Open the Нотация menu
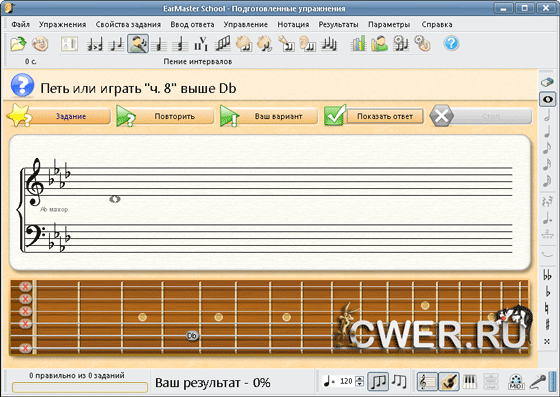The image size is (560, 397). (x=293, y=24)
